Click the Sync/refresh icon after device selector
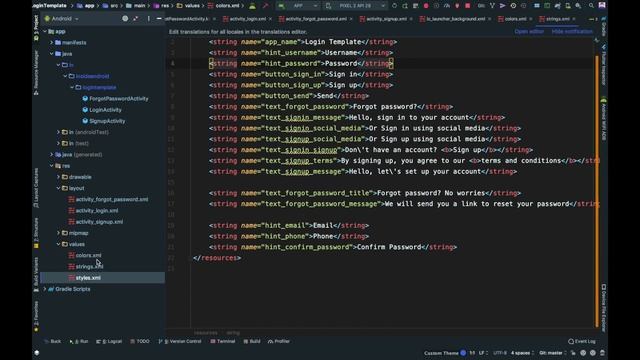The image size is (640, 360). (x=394, y=6)
